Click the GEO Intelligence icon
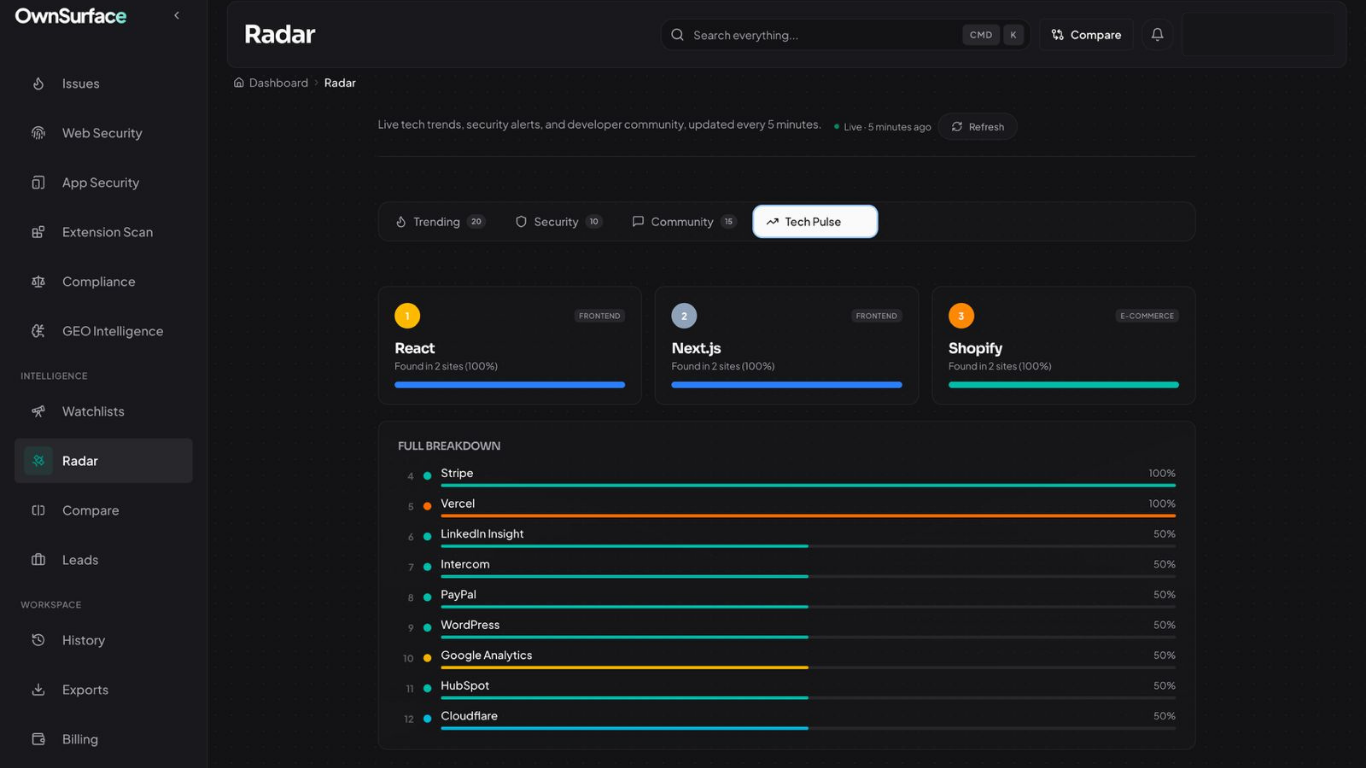1366x768 pixels. point(38,331)
